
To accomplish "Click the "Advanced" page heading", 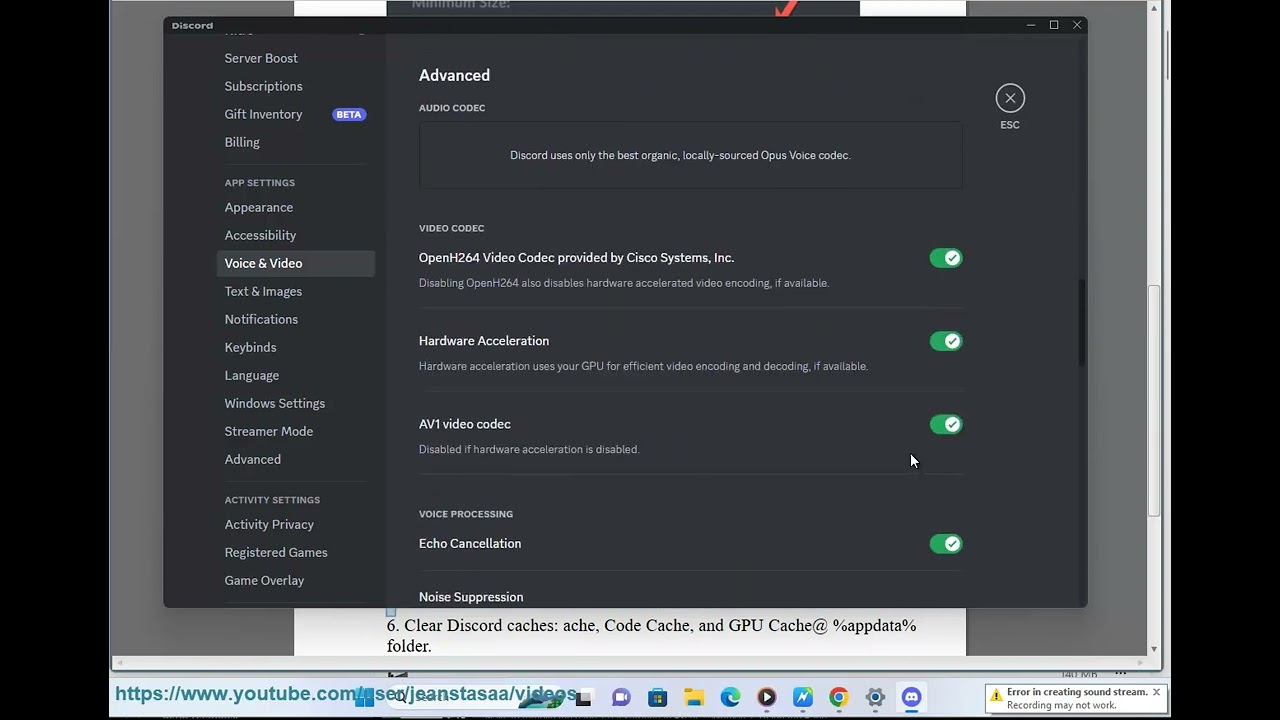I will [454, 75].
